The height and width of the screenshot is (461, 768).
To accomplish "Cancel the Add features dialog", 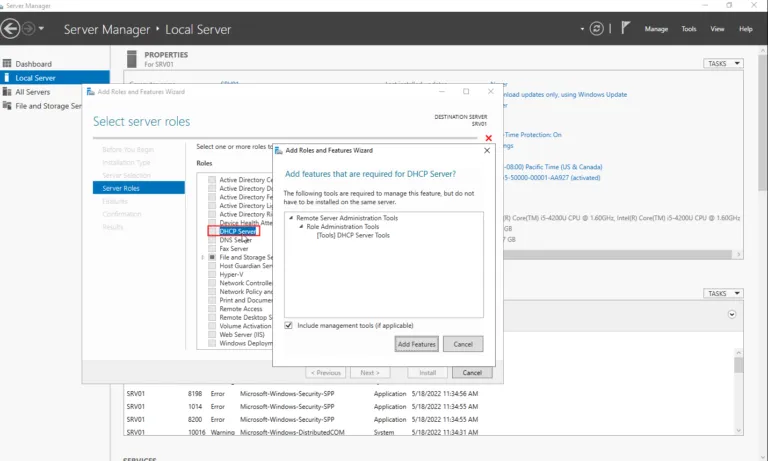I will 463,344.
